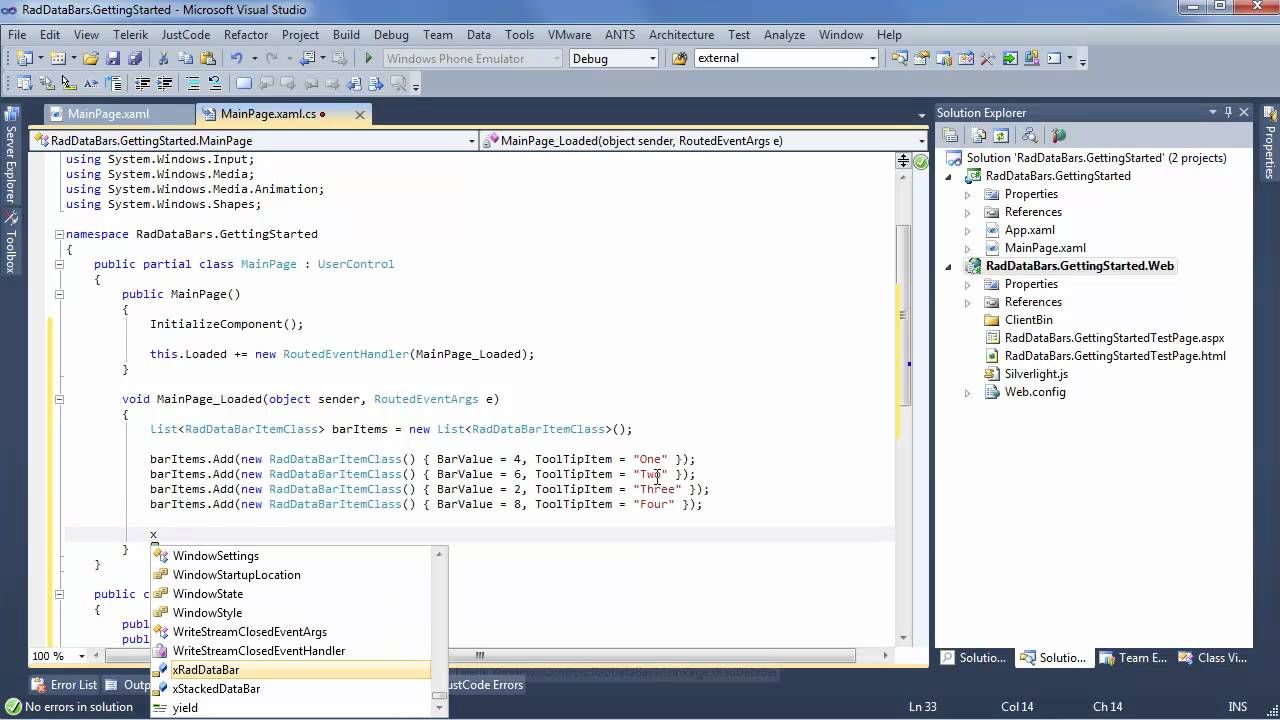Toggle a bookmark on current line

pyautogui.click(x=243, y=83)
